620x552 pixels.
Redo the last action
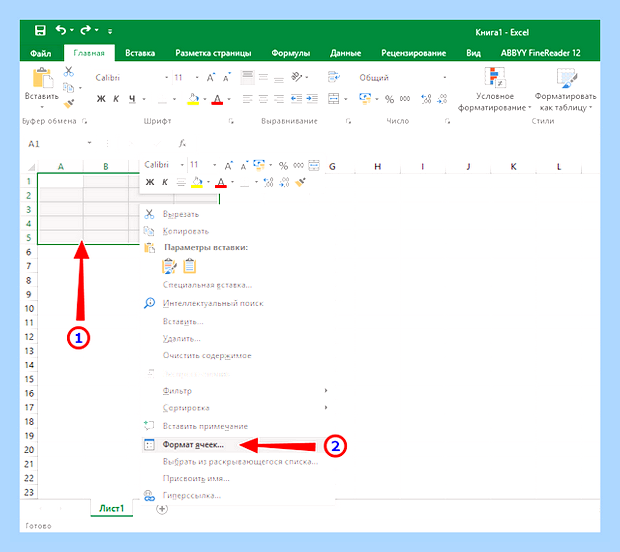85,30
